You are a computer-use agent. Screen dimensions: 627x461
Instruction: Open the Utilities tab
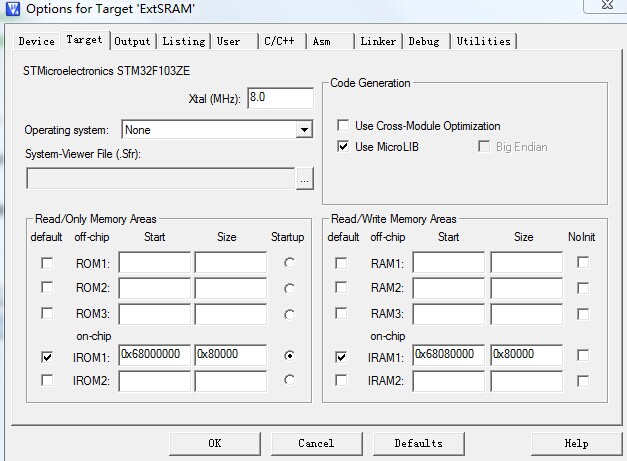click(483, 41)
